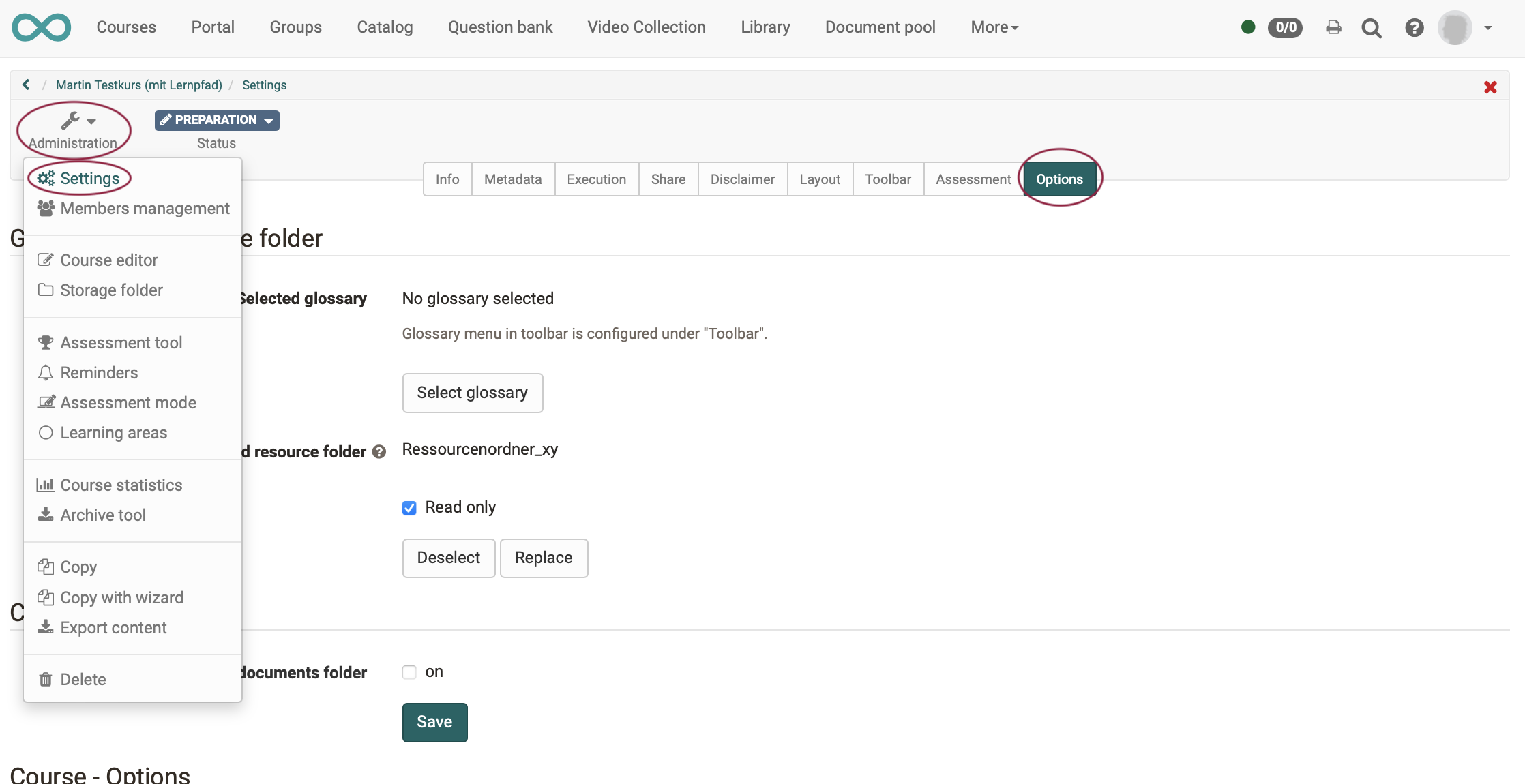Select the Learning areas menu entry
This screenshot has height=784, width=1525.
coord(113,432)
